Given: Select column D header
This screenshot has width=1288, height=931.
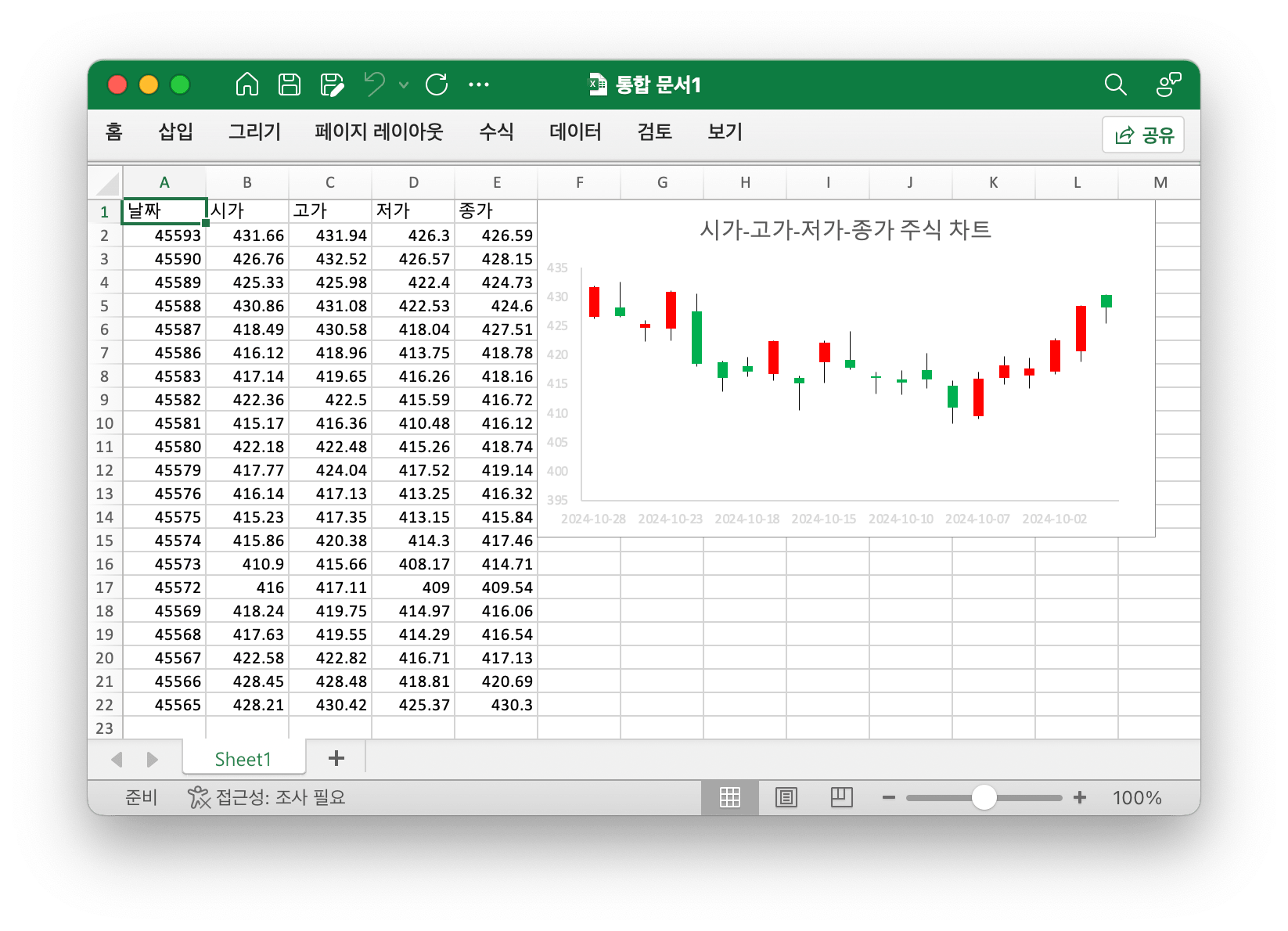Looking at the screenshot, I should [x=413, y=182].
